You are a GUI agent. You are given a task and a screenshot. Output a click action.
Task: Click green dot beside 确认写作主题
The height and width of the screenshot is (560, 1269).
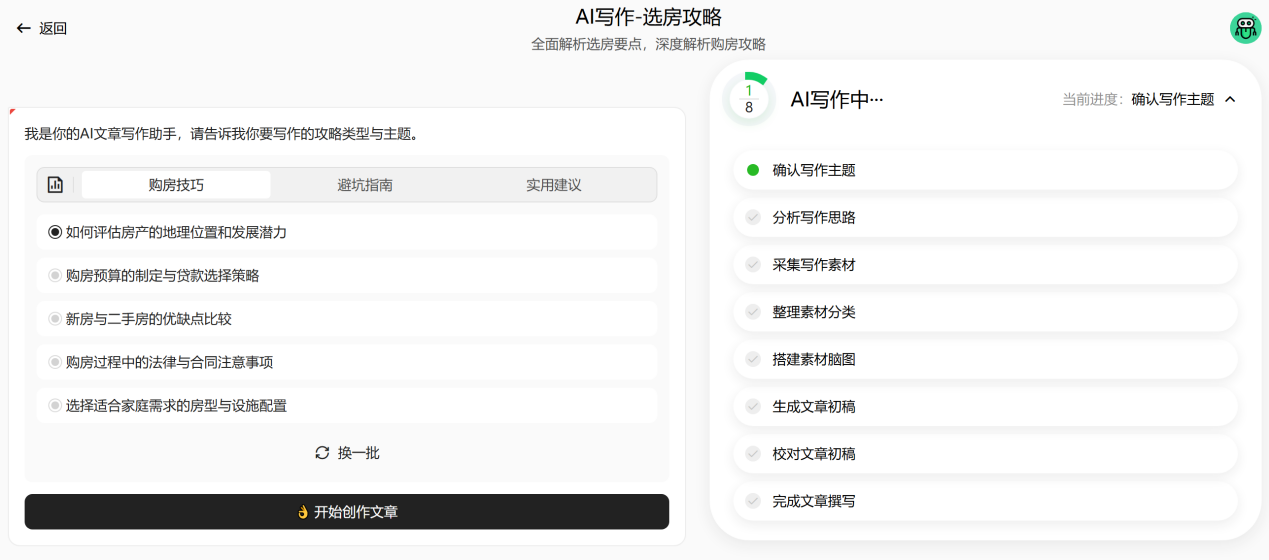point(753,170)
